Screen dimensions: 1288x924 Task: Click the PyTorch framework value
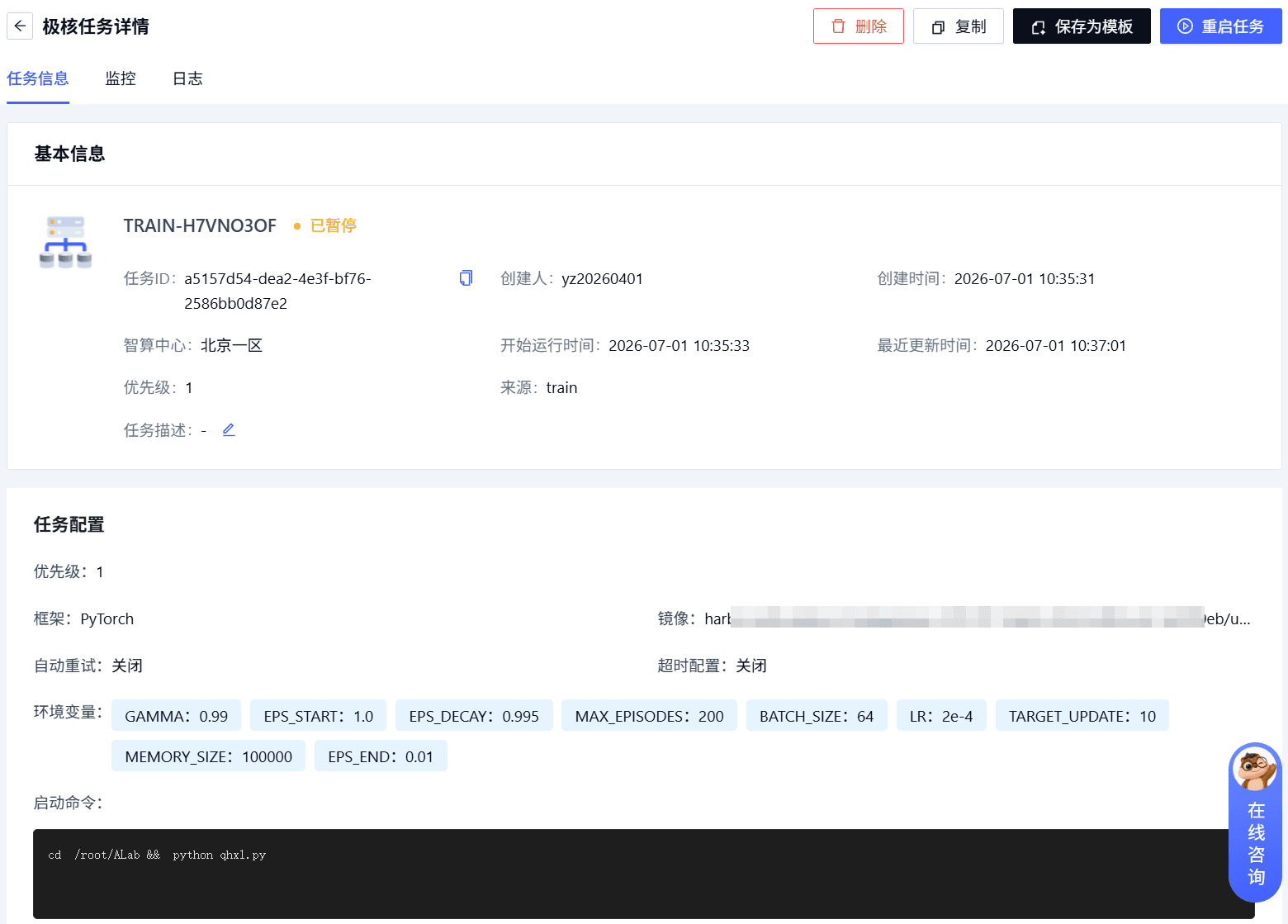(107, 618)
